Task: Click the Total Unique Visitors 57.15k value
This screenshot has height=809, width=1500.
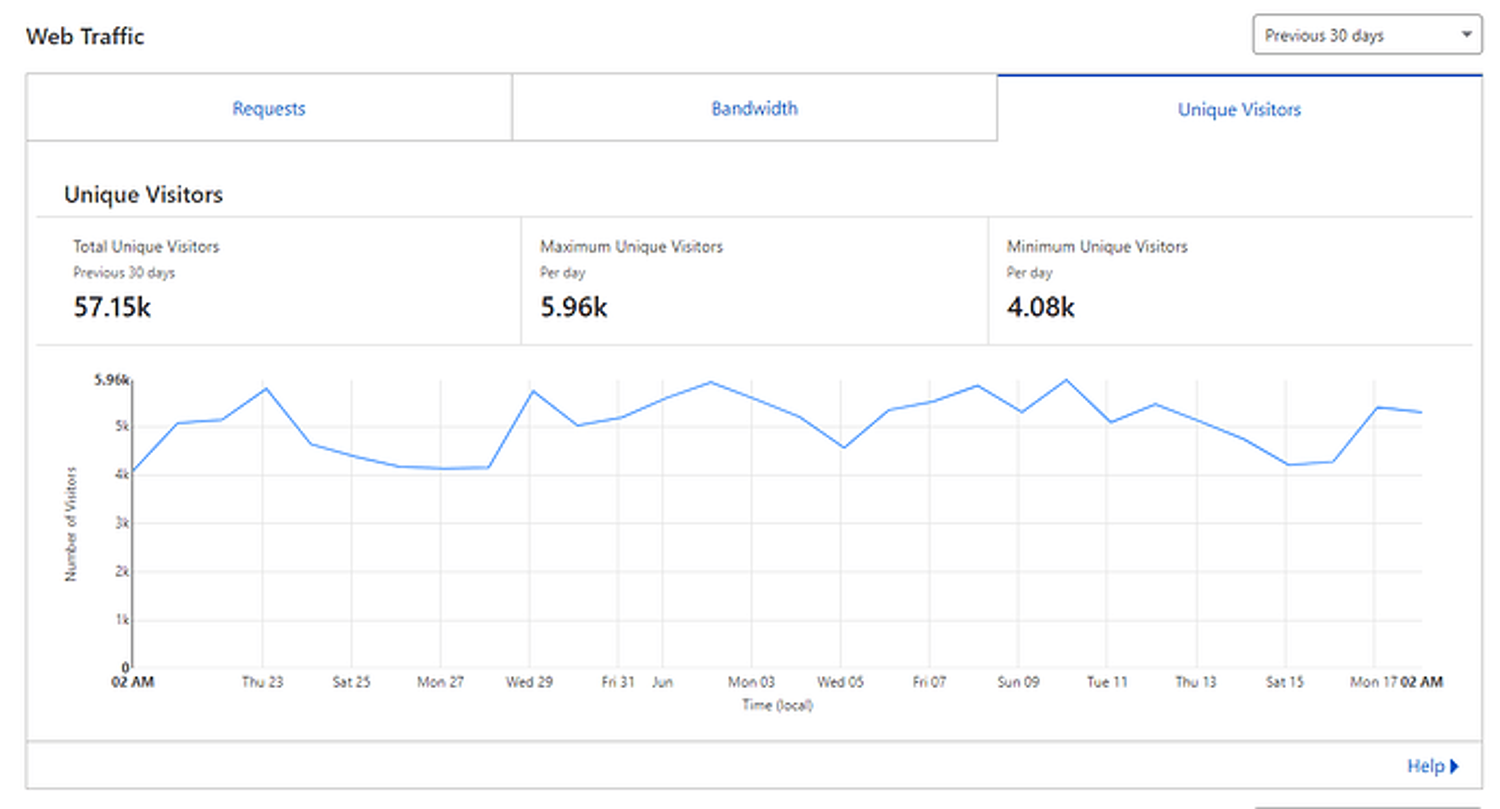Action: pyautogui.click(x=112, y=307)
